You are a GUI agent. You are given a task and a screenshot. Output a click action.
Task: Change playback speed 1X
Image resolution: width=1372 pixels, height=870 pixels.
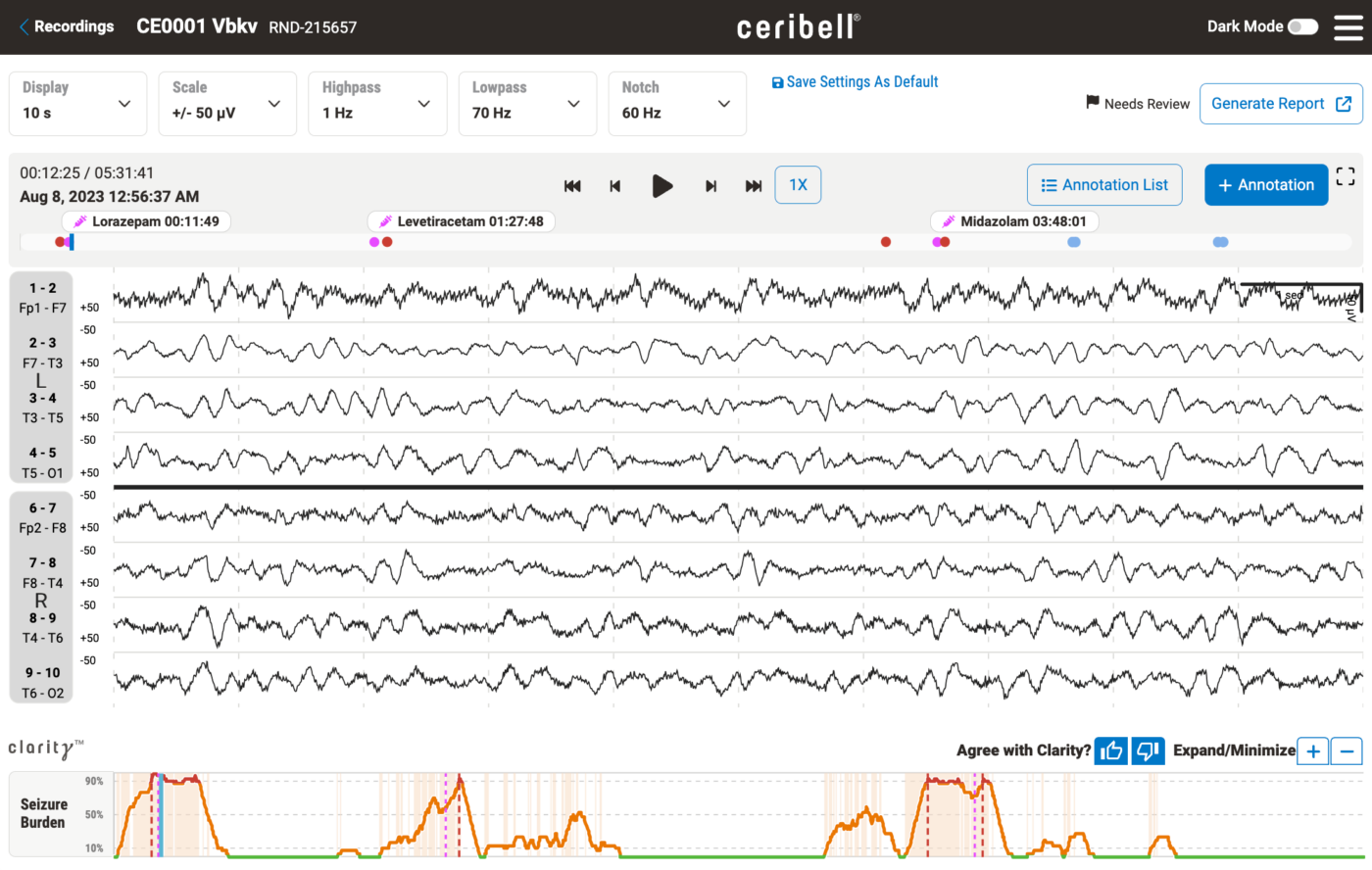tap(798, 185)
